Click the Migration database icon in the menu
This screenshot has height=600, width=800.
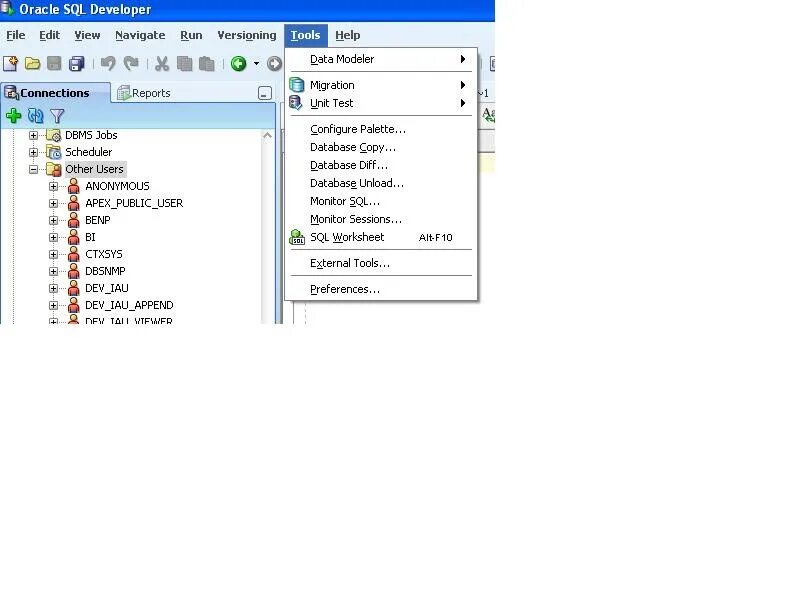point(296,85)
